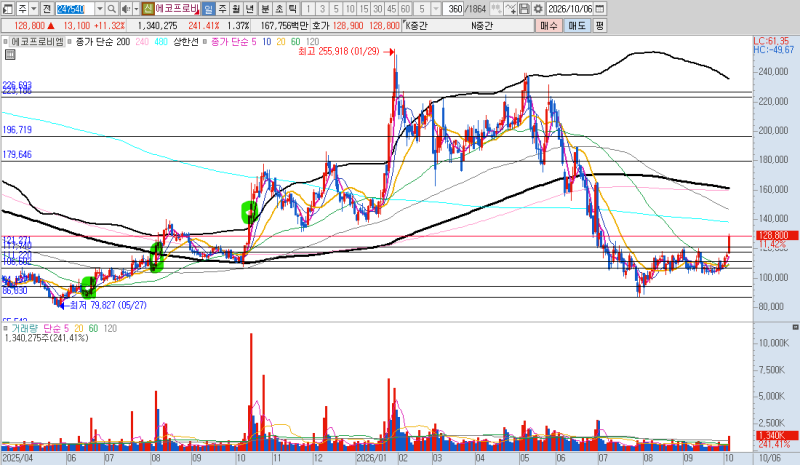Click the small table icon under chart legend
The width and height of the screenshot is (800, 465).
(x=10, y=55)
